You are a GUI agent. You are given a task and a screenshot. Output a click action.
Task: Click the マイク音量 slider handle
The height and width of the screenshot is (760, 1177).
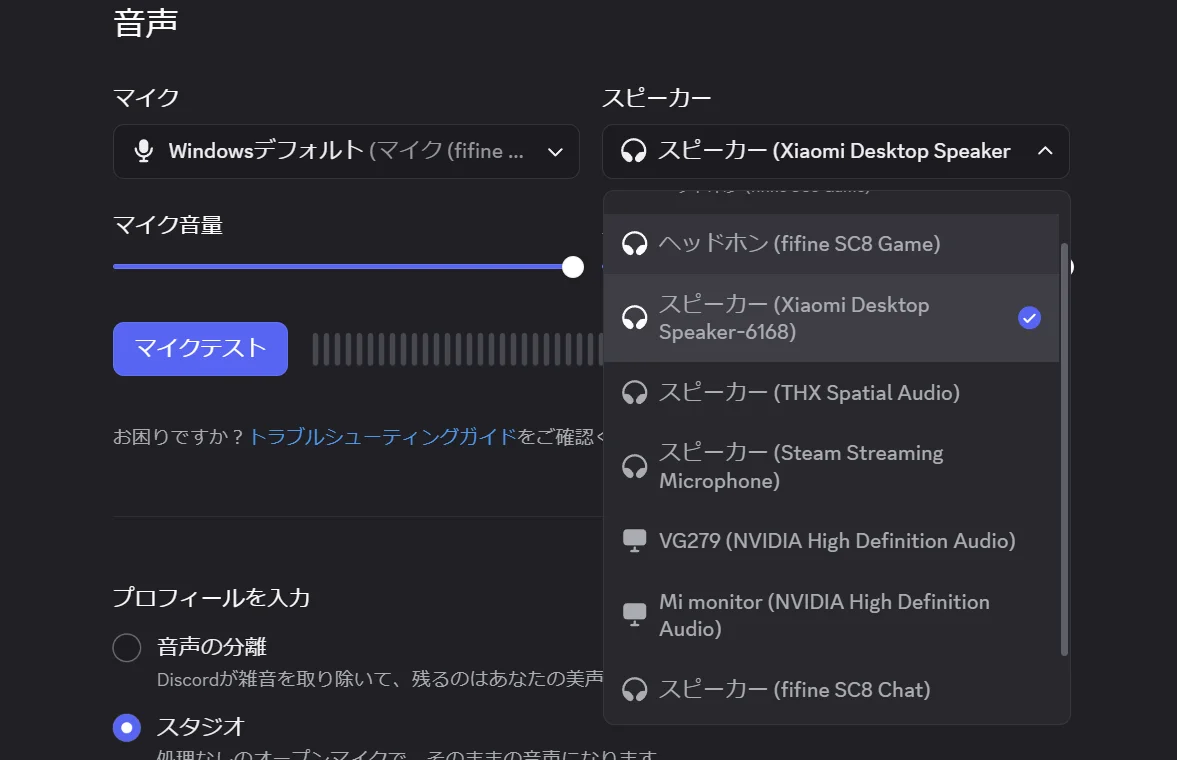click(573, 267)
